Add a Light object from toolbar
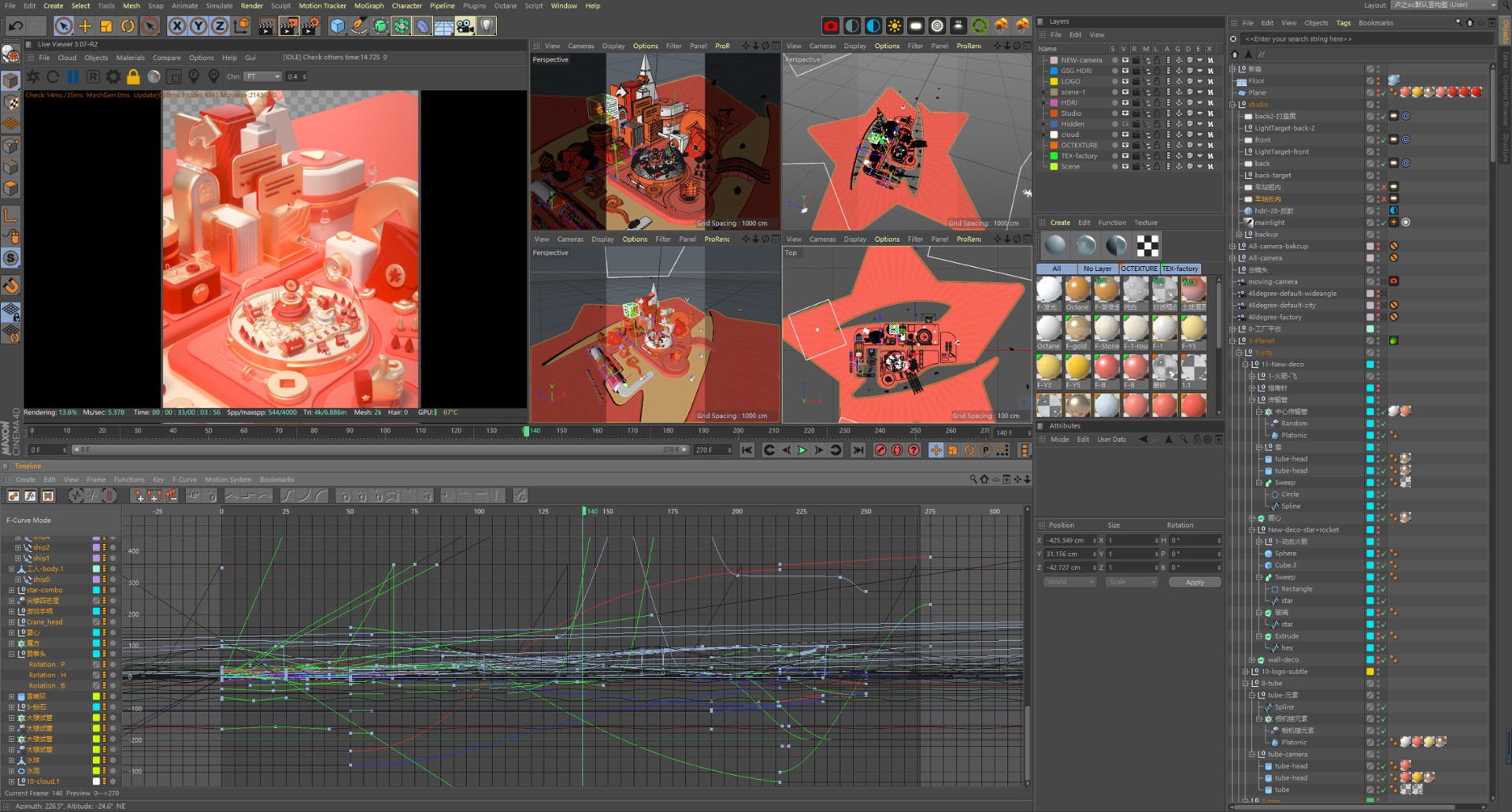 [487, 26]
